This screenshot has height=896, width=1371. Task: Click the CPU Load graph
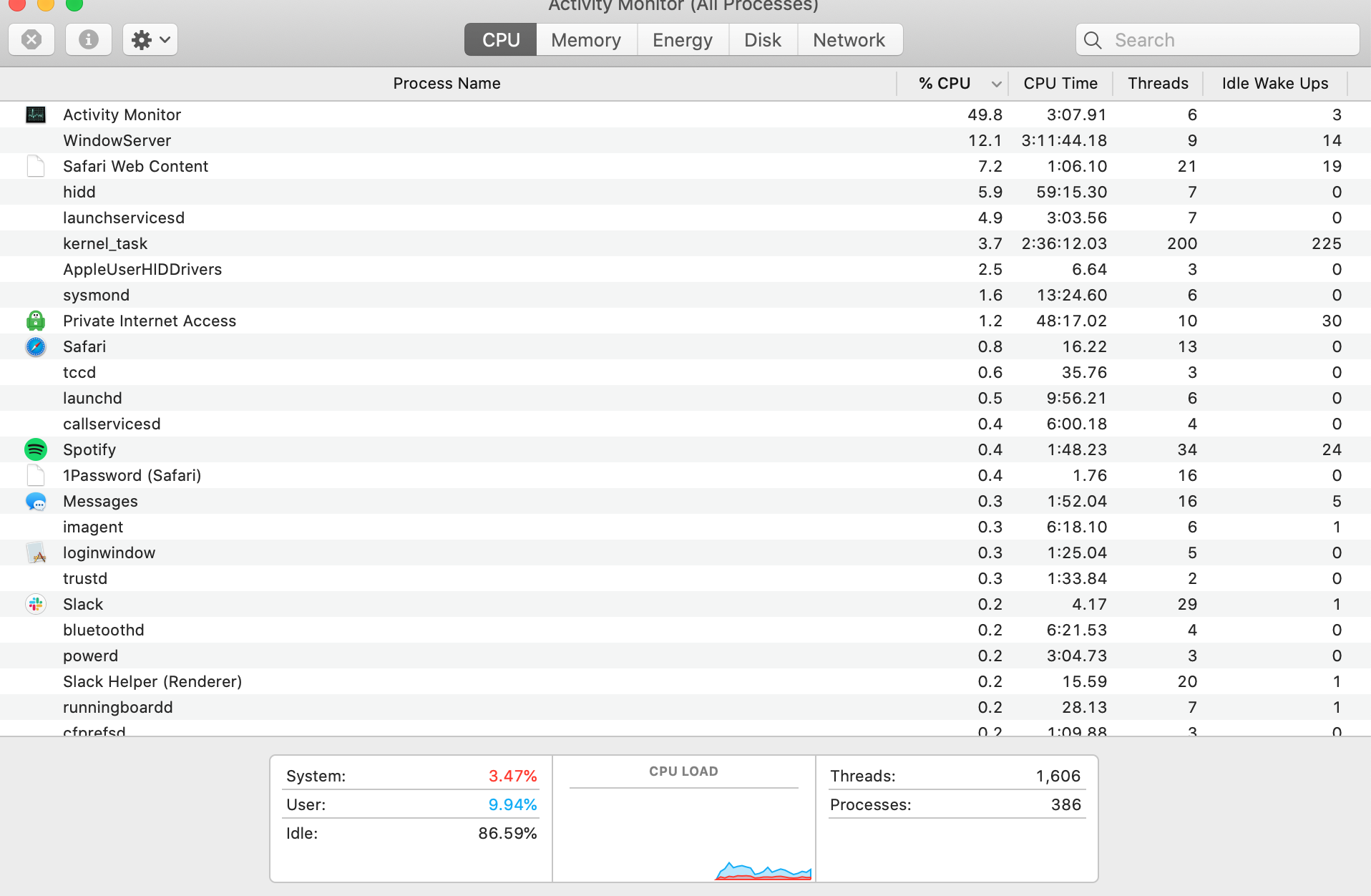(683, 834)
